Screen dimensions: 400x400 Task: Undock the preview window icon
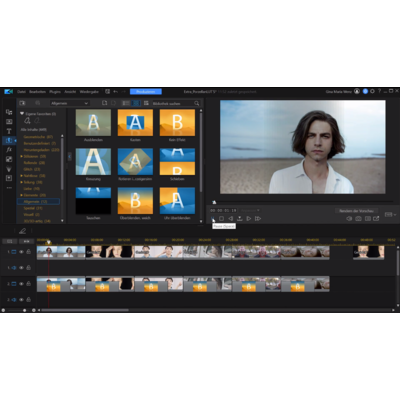click(376, 219)
